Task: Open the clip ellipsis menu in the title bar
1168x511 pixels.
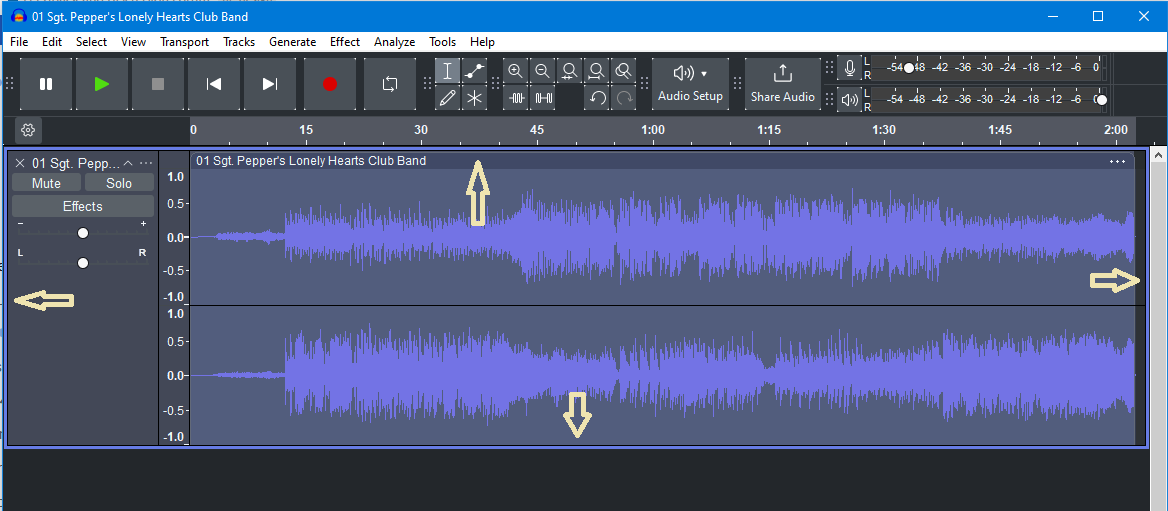Action: [x=1117, y=161]
